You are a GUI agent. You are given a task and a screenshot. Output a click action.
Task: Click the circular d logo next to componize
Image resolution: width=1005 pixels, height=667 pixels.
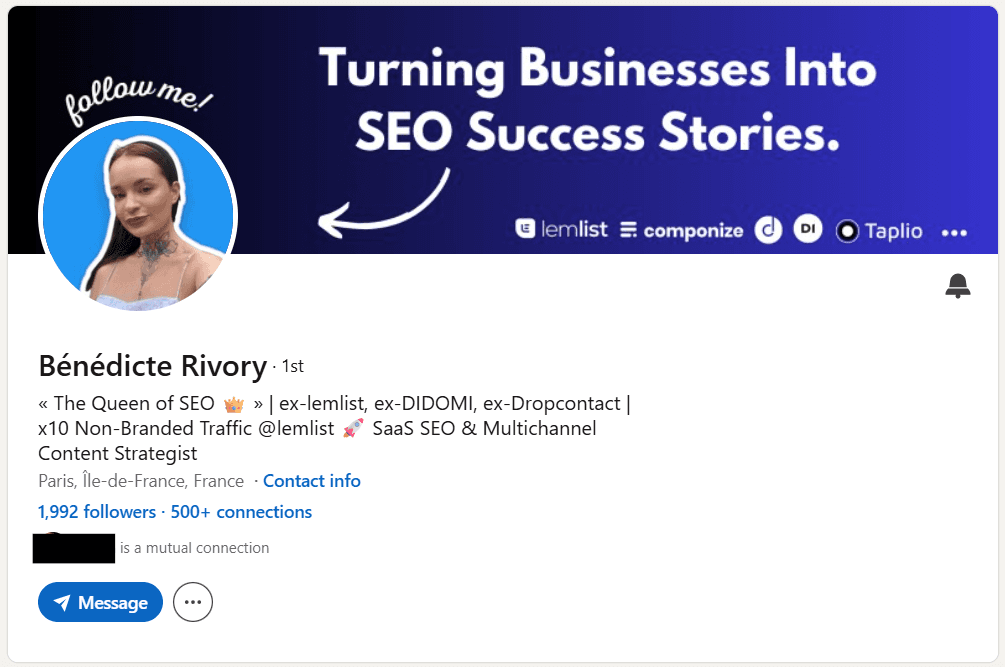tap(768, 229)
